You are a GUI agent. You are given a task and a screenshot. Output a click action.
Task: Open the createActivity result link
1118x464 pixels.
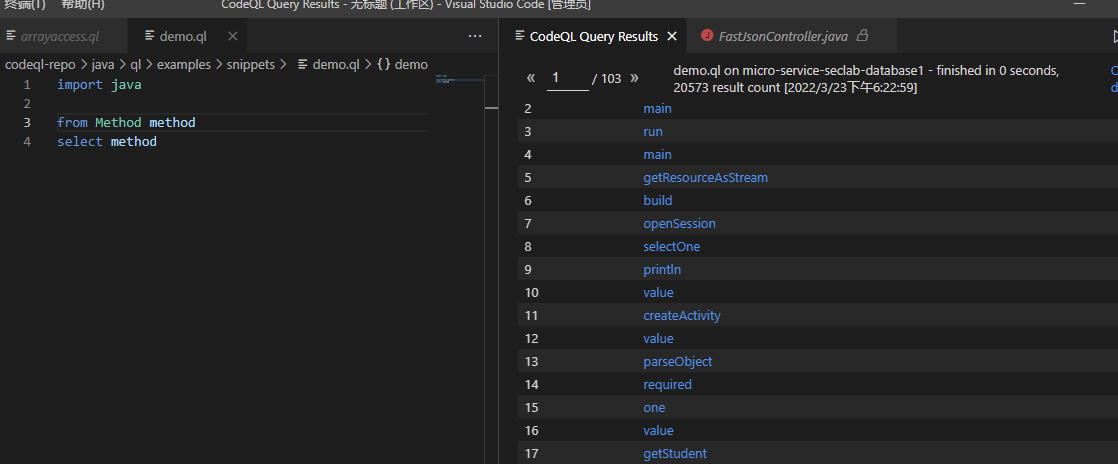[682, 315]
